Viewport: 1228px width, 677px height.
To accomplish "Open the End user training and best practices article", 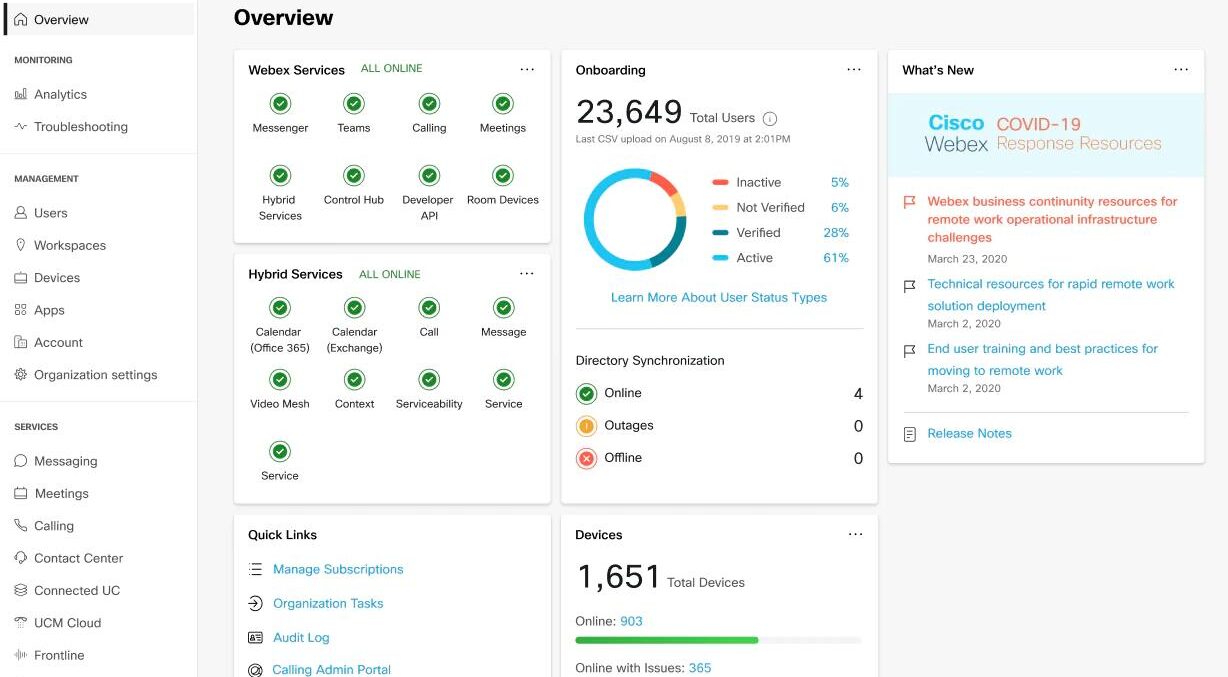I will click(x=1042, y=360).
